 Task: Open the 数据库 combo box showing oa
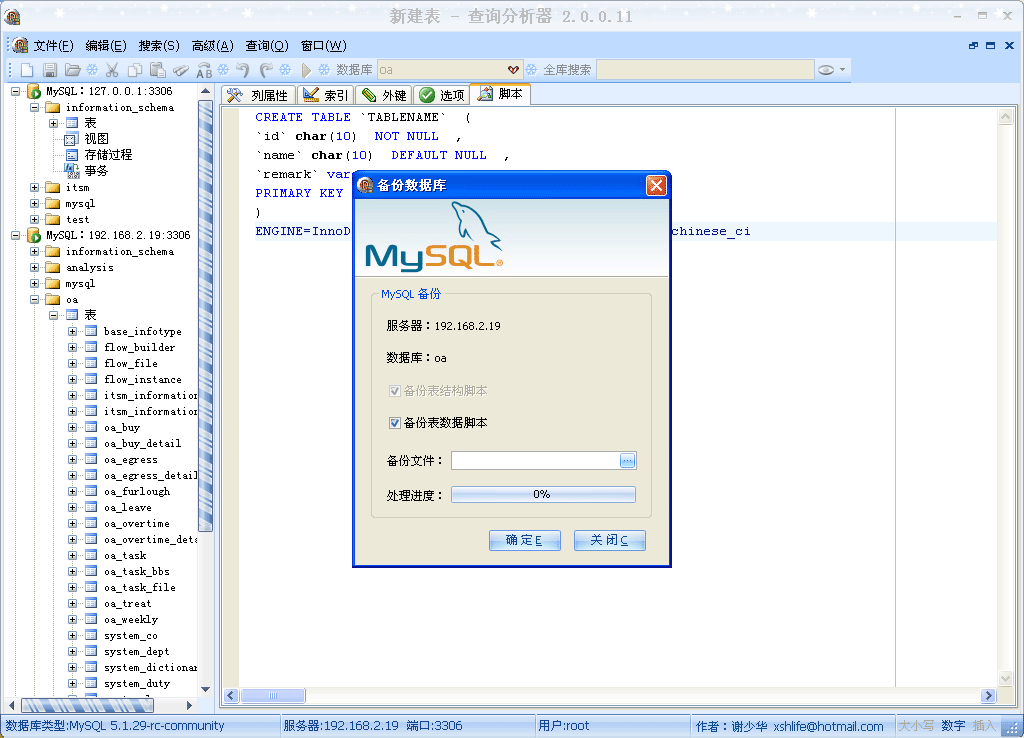[449, 70]
